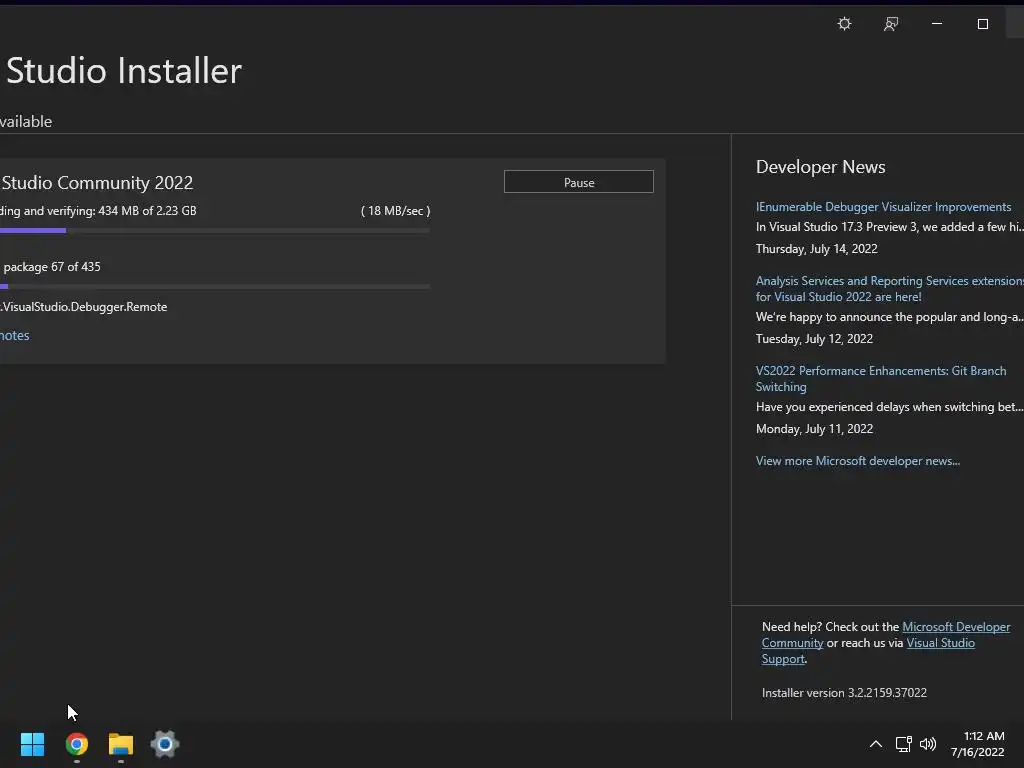Open the Windows Start menu
Viewport: 1024px width, 768px height.
coord(32,744)
